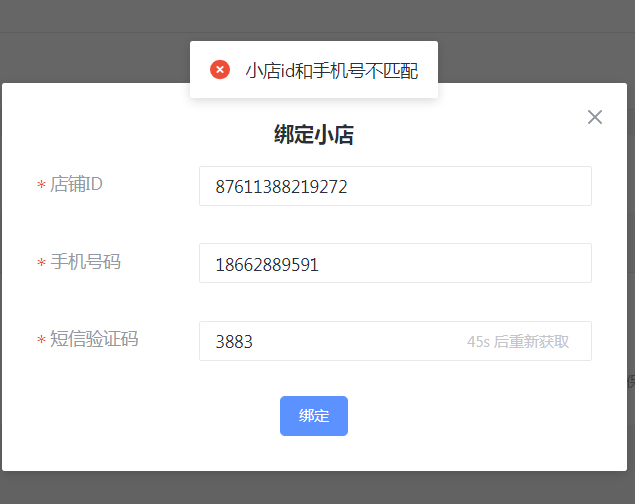Click the 45s 后重新获取 countdown link
This screenshot has width=635, height=504.
click(518, 342)
